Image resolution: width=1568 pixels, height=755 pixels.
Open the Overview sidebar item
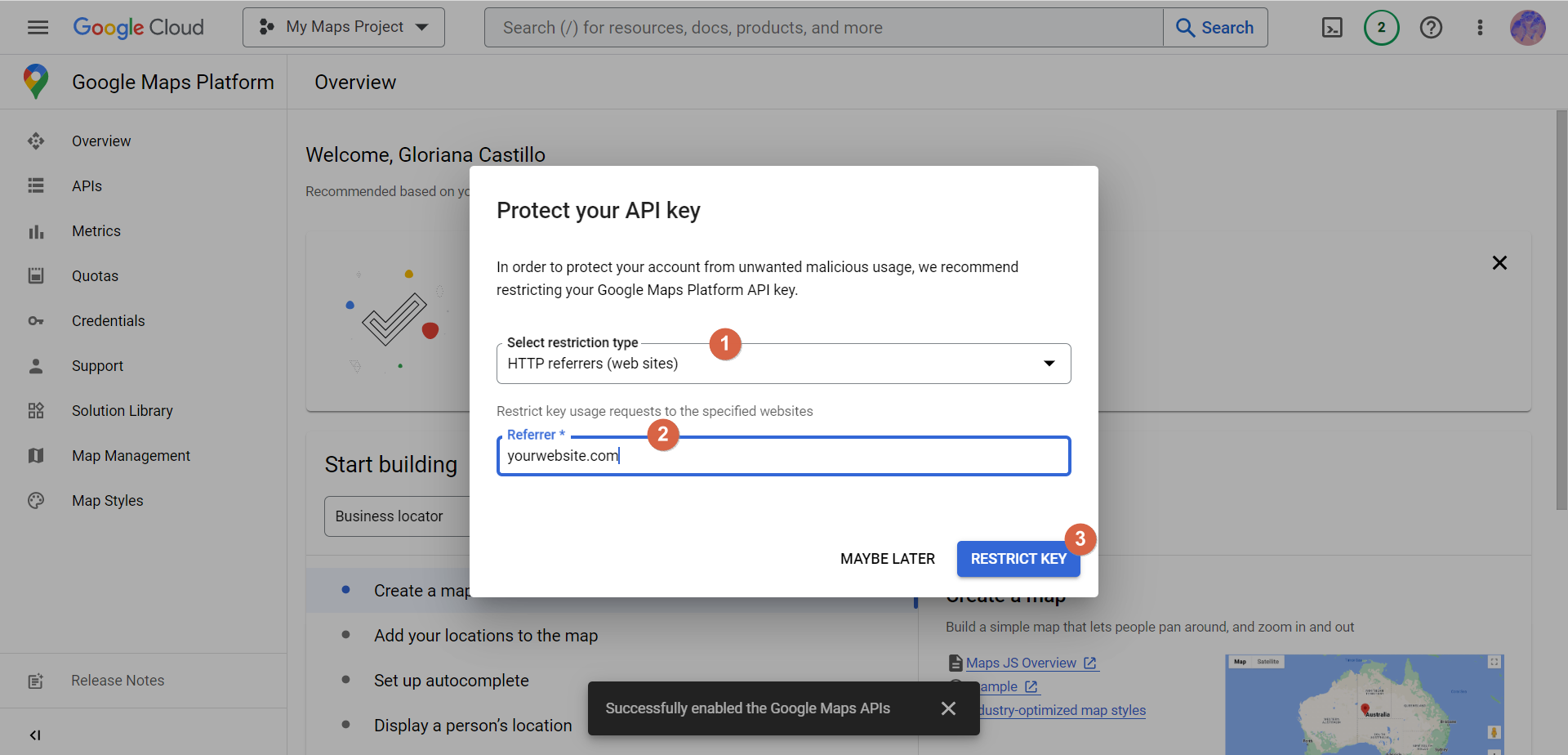101,141
